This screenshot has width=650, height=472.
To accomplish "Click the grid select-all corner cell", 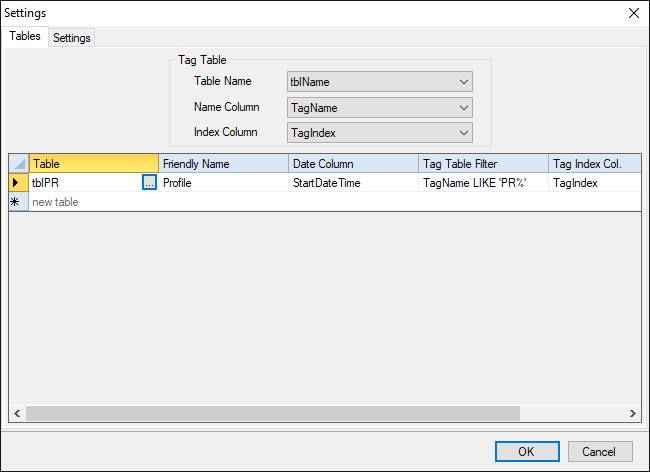I will coord(19,164).
